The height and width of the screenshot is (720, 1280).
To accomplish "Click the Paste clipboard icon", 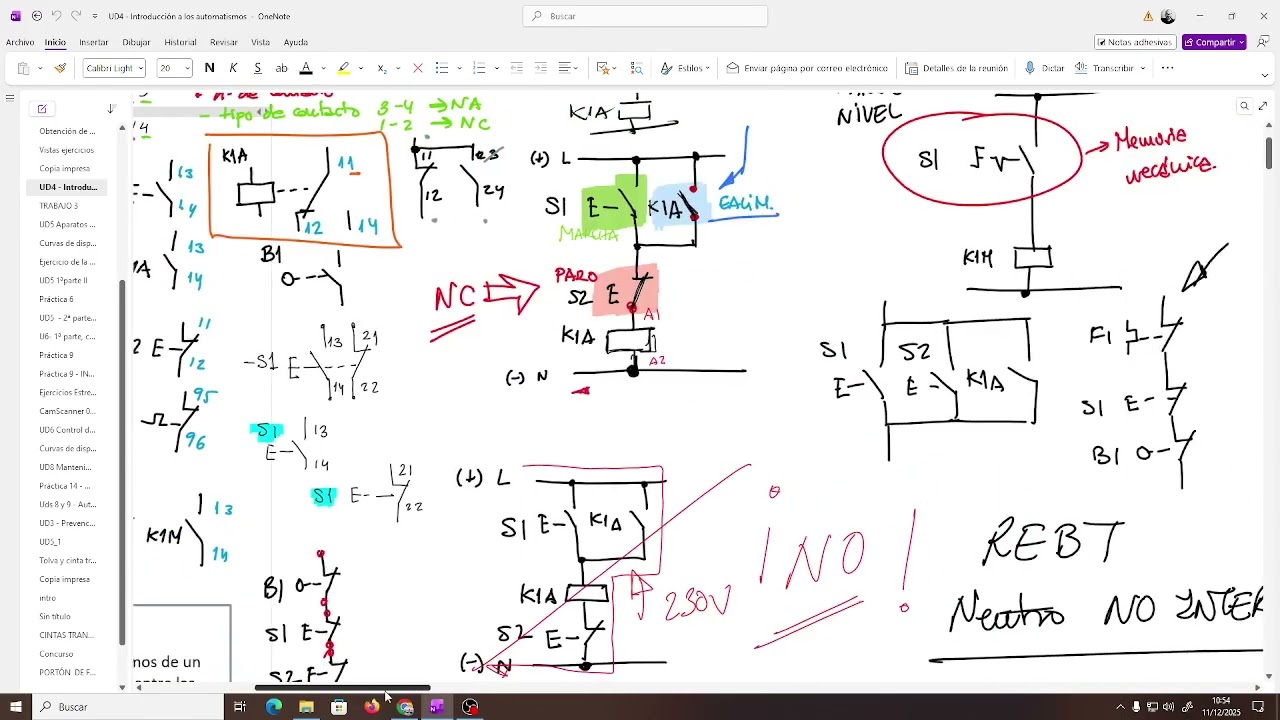I will pyautogui.click(x=23, y=68).
